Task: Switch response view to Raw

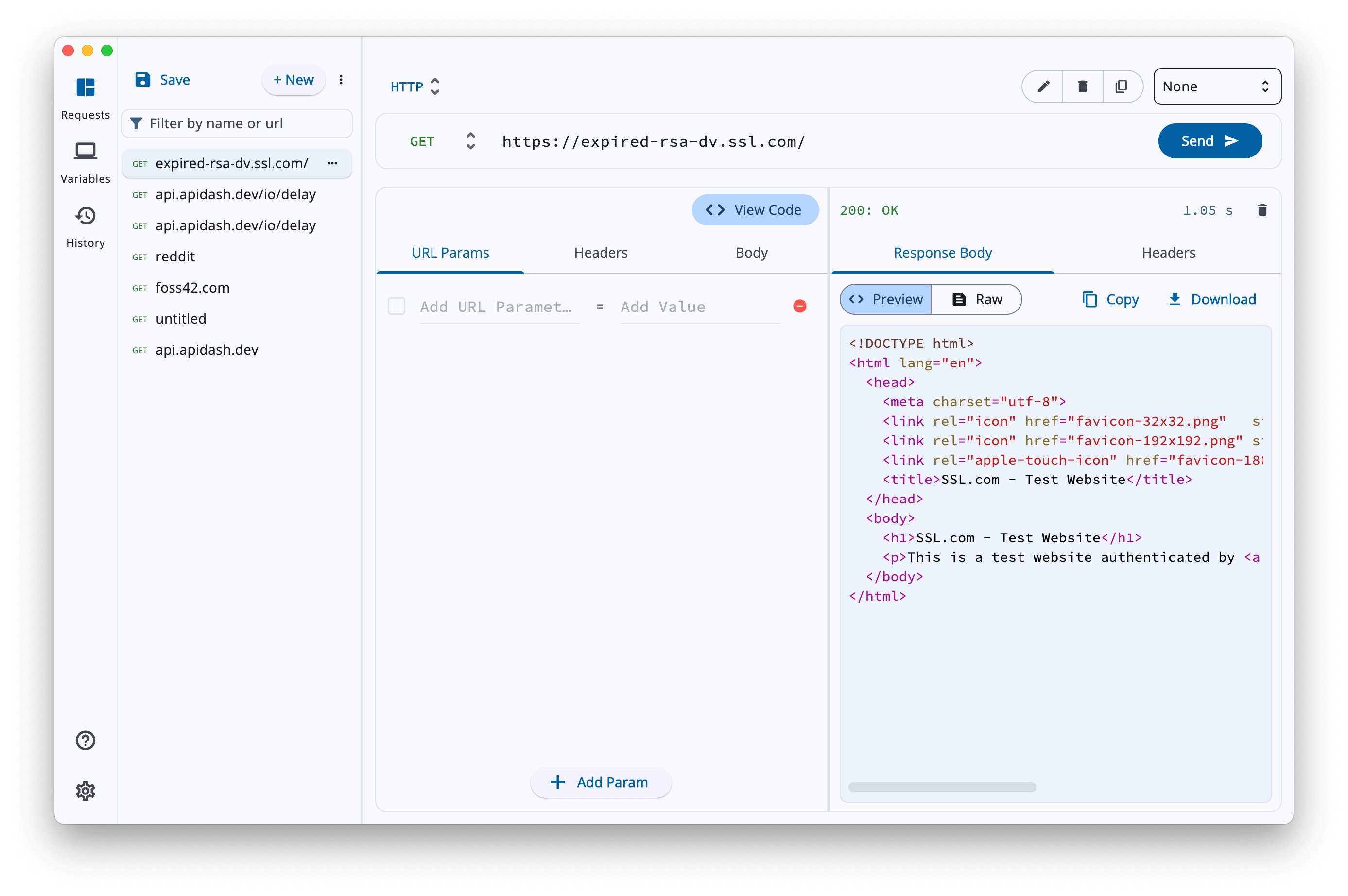Action: click(x=977, y=299)
